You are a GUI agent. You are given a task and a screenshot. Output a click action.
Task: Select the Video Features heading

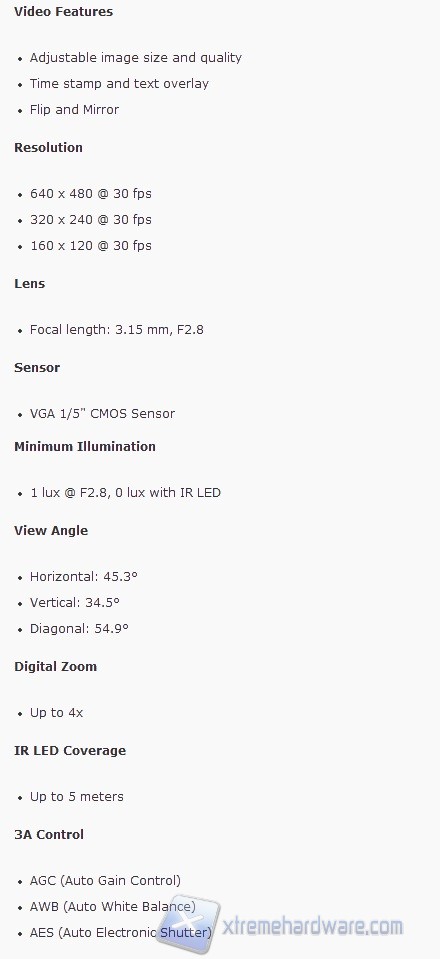[64, 12]
